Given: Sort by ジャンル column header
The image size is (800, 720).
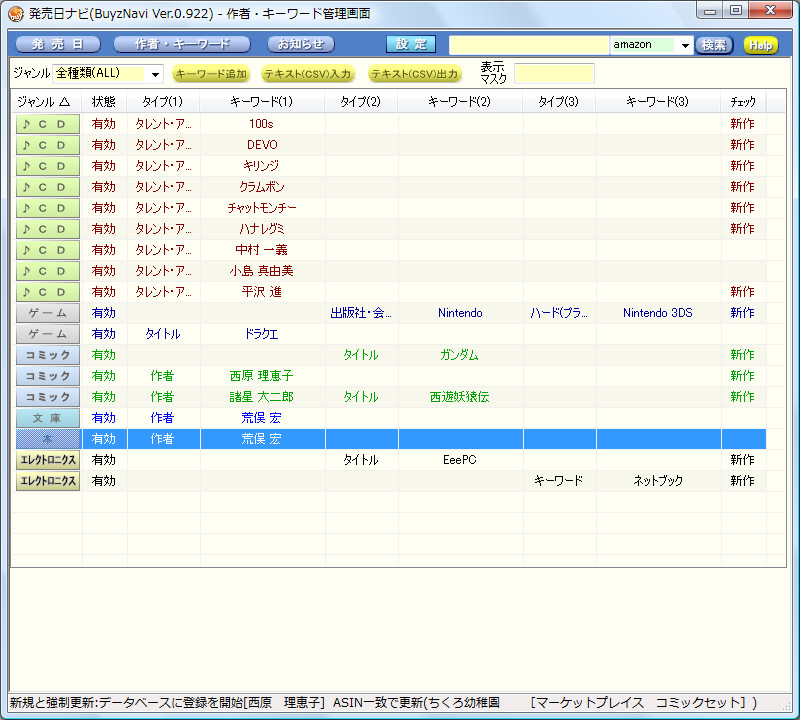Looking at the screenshot, I should pyautogui.click(x=46, y=102).
